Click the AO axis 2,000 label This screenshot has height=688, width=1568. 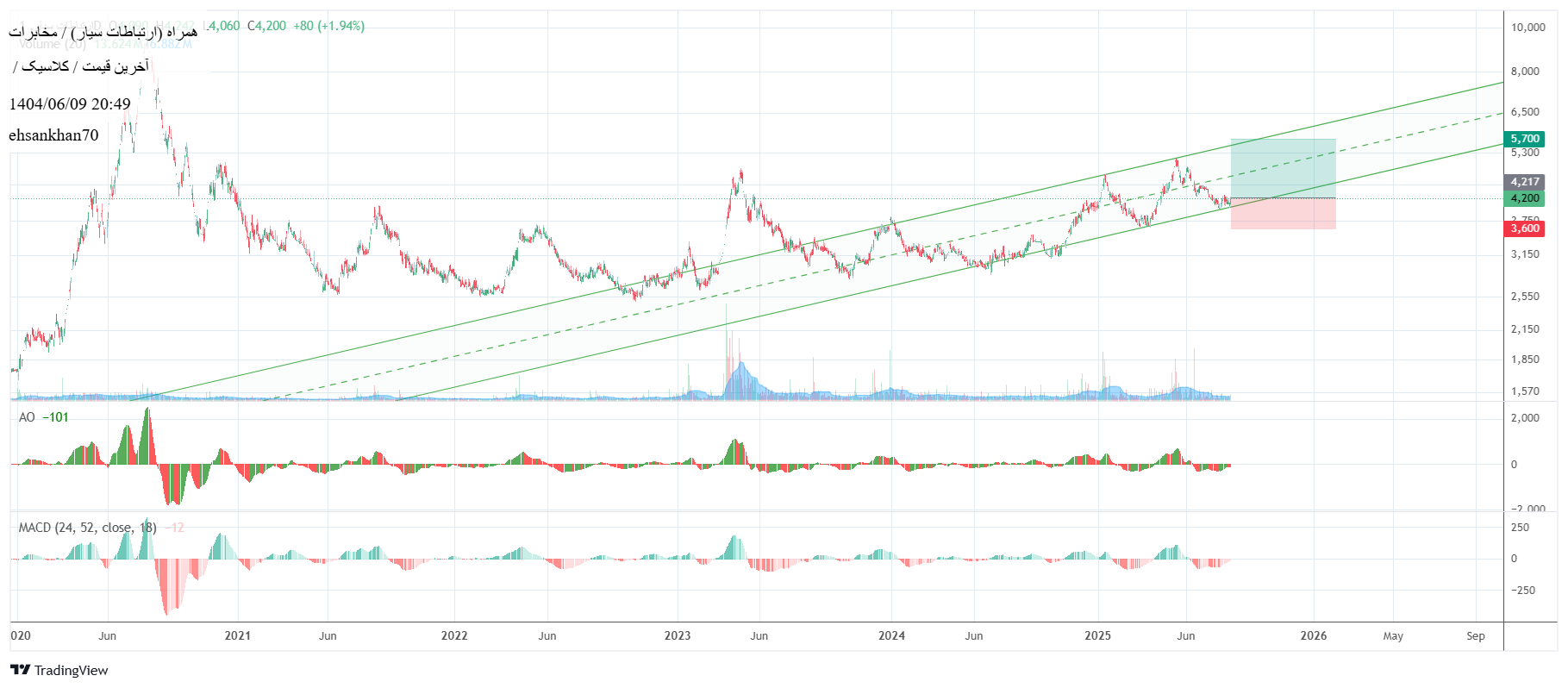click(1525, 418)
